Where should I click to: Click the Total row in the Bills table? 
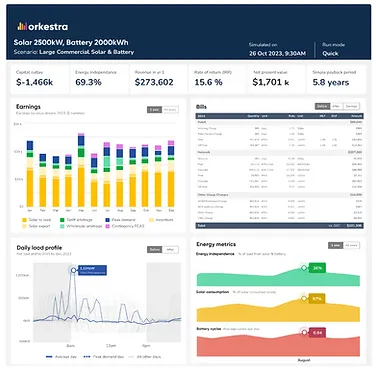(x=279, y=226)
